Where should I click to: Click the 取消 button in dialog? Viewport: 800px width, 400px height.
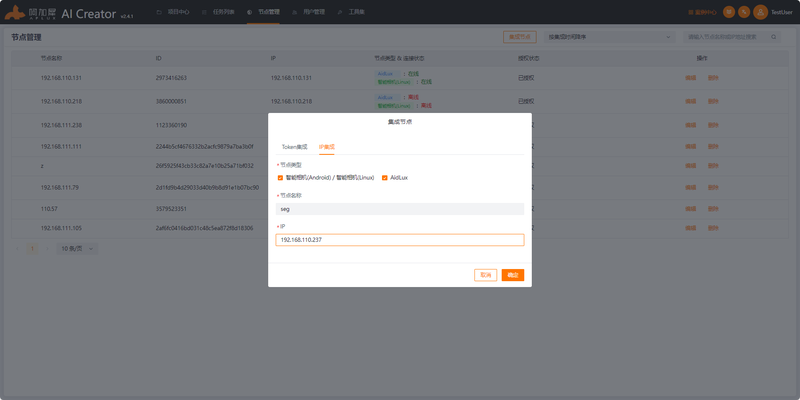[485, 275]
